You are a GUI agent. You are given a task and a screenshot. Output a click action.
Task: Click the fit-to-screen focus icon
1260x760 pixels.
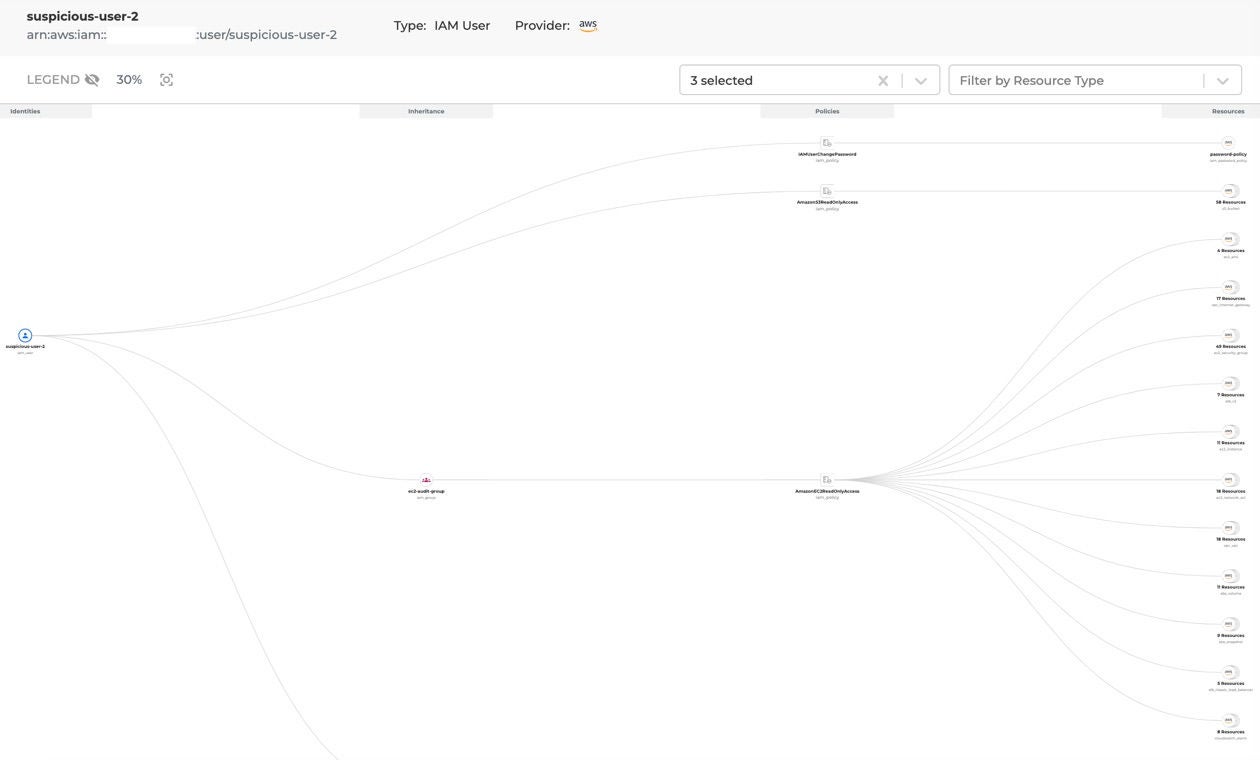pos(167,80)
